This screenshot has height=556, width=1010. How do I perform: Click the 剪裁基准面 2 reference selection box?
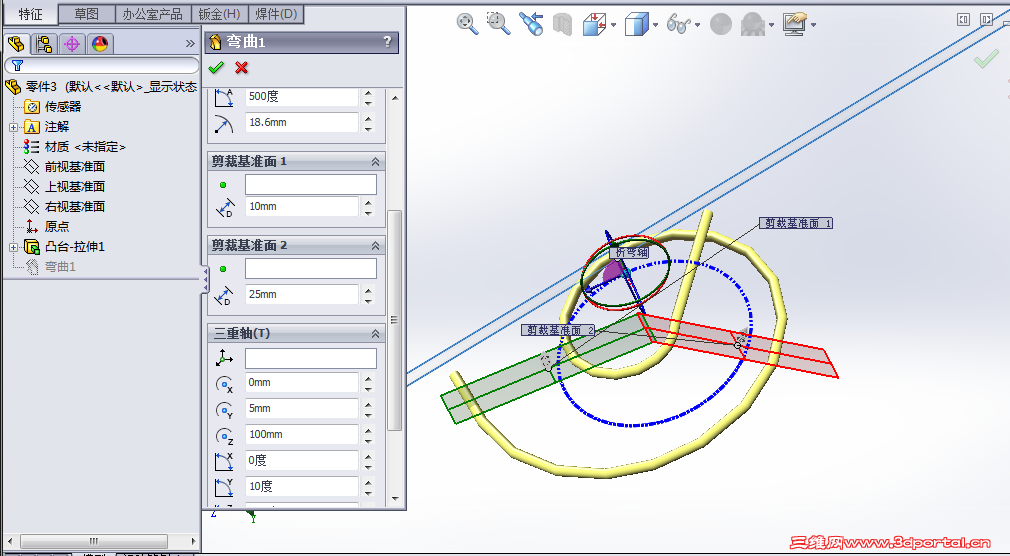click(310, 269)
